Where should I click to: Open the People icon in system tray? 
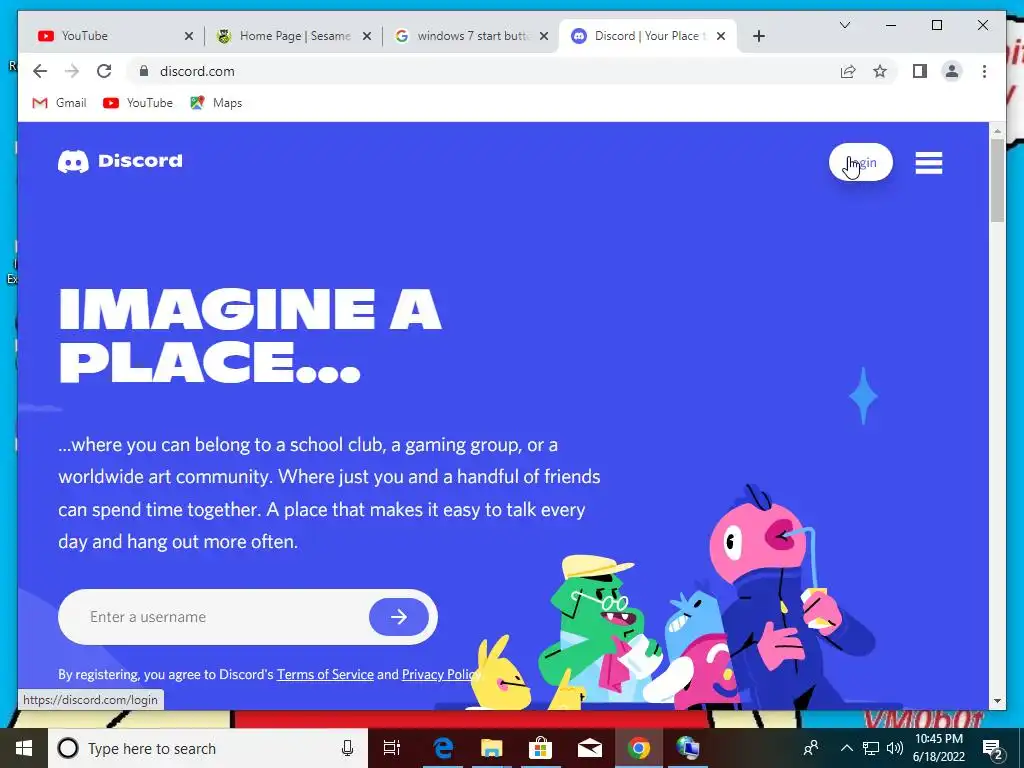[811, 748]
